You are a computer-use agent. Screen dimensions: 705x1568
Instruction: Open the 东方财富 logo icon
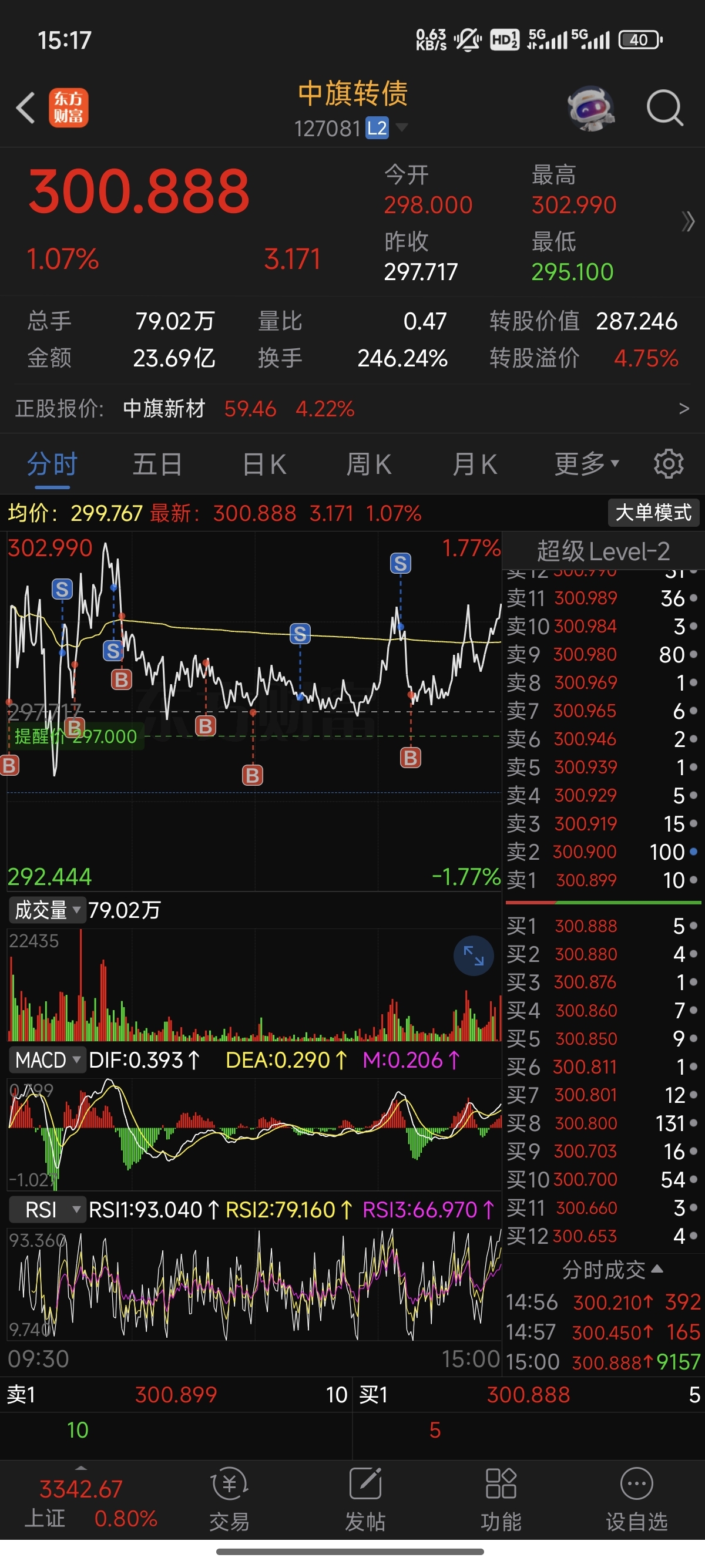68,107
